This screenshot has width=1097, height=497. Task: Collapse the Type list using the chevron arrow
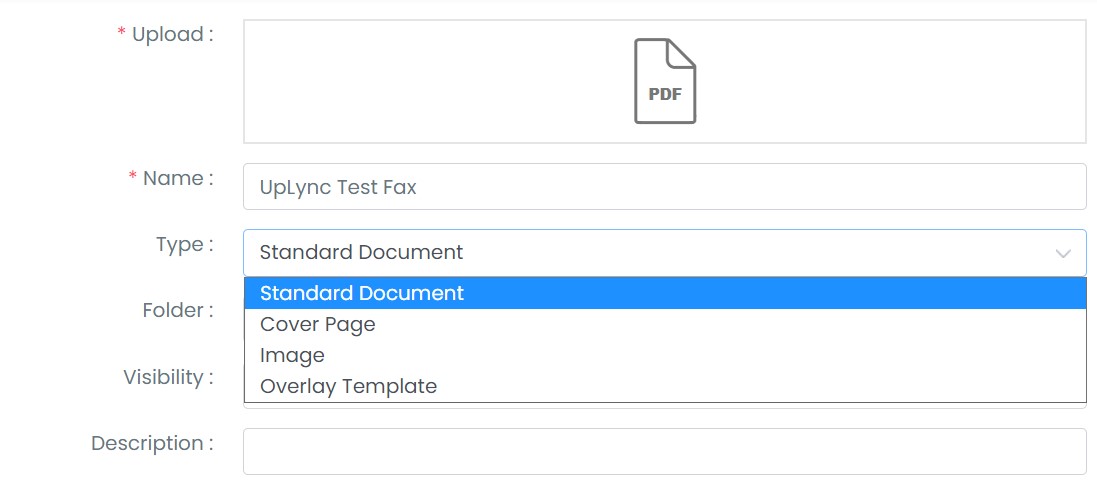pos(1063,253)
